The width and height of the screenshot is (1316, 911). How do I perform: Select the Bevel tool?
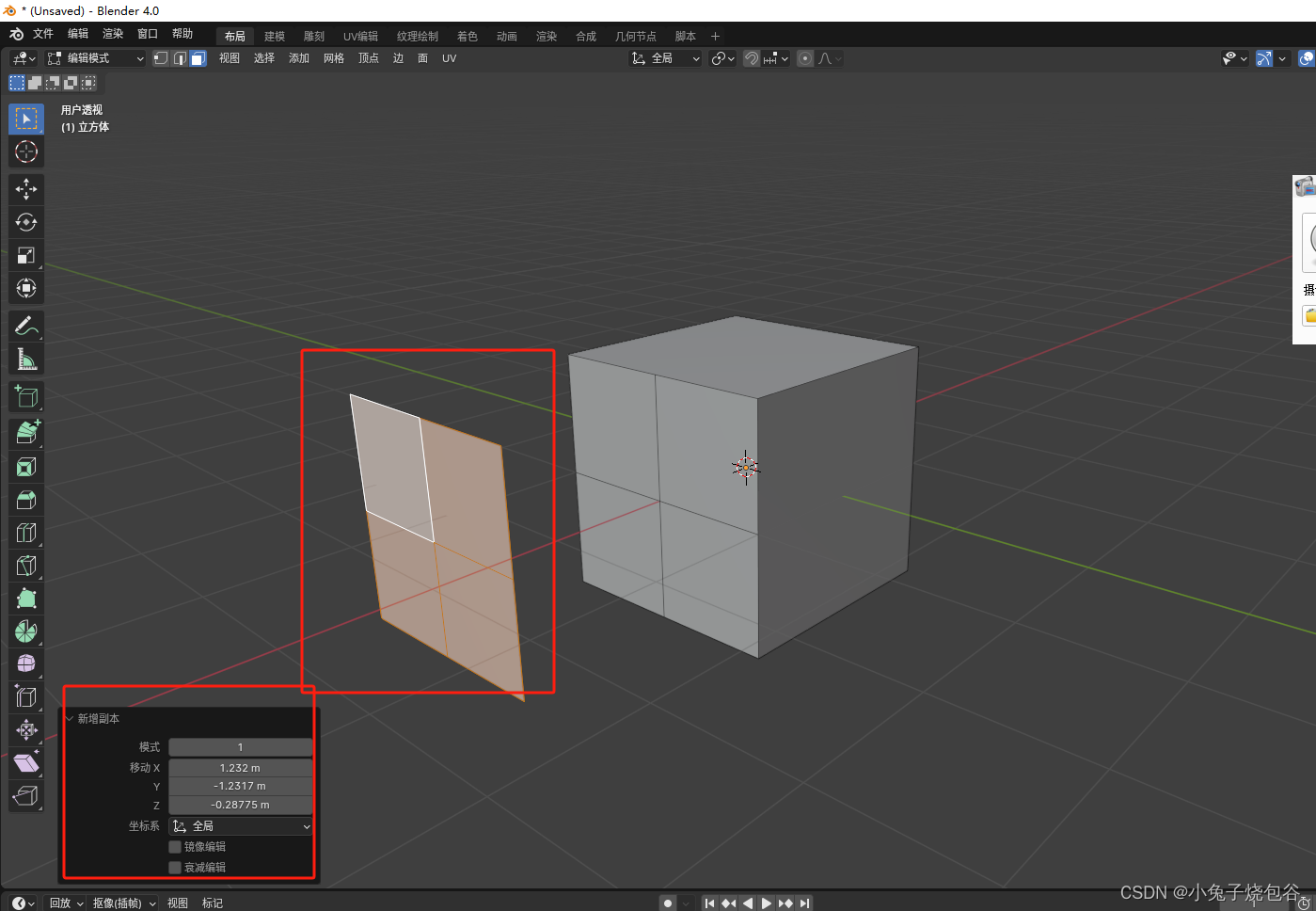coord(26,500)
